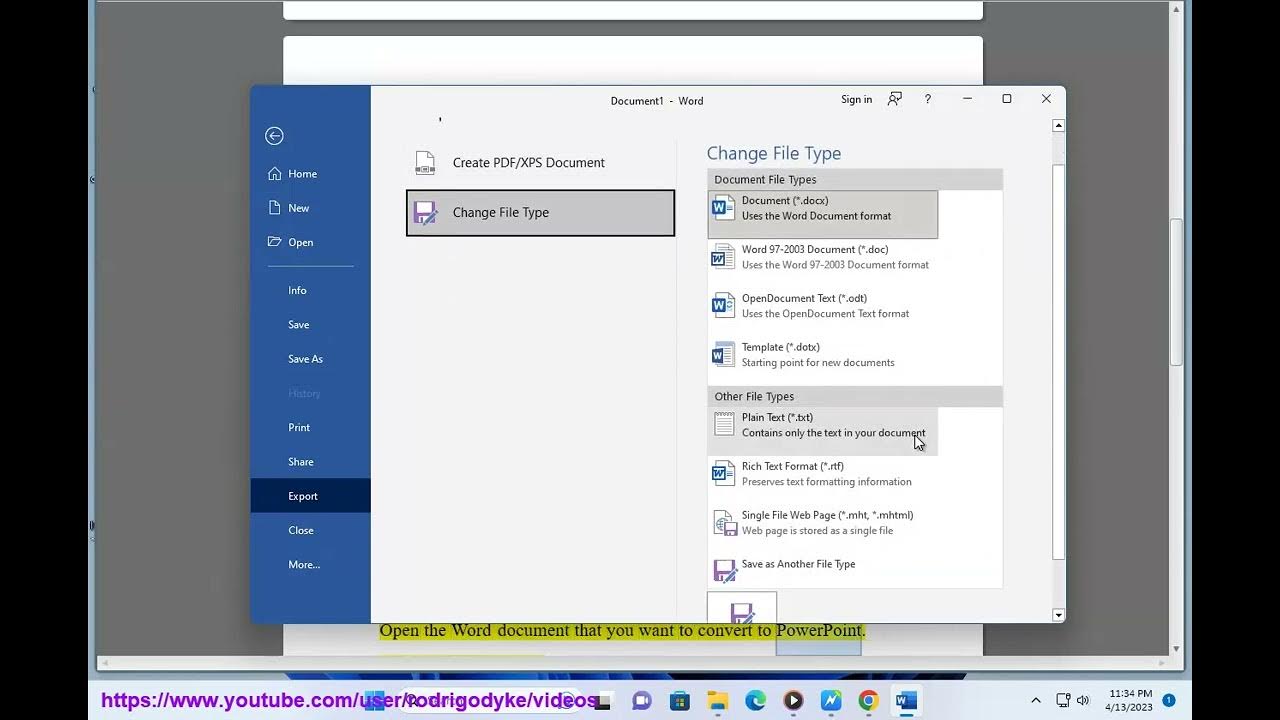Choose Save as Another File Type
1280x720 pixels.
[822, 570]
